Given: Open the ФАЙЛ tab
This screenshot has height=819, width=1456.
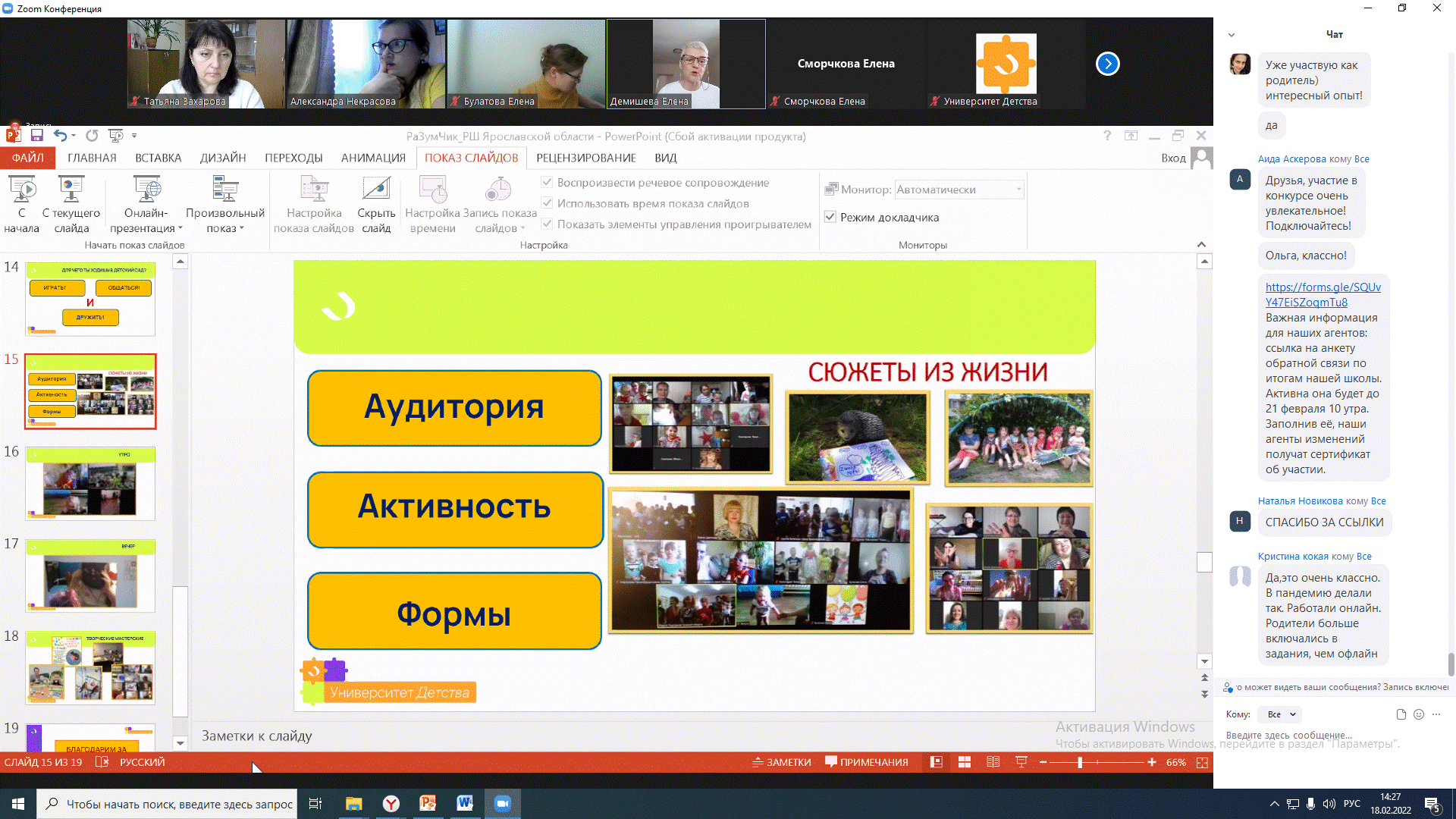Looking at the screenshot, I should (x=27, y=158).
